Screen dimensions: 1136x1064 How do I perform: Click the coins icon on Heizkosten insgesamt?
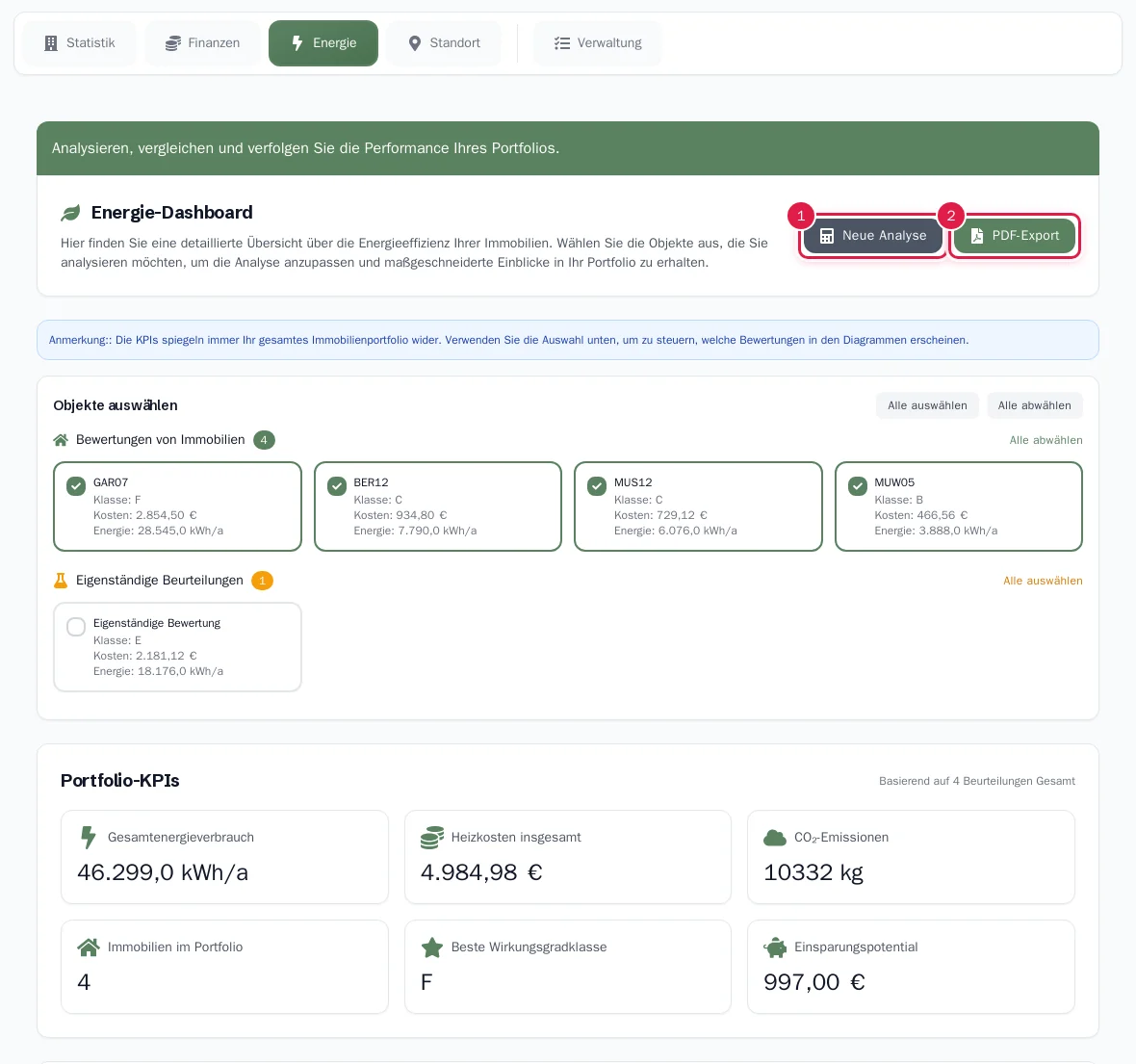[432, 837]
